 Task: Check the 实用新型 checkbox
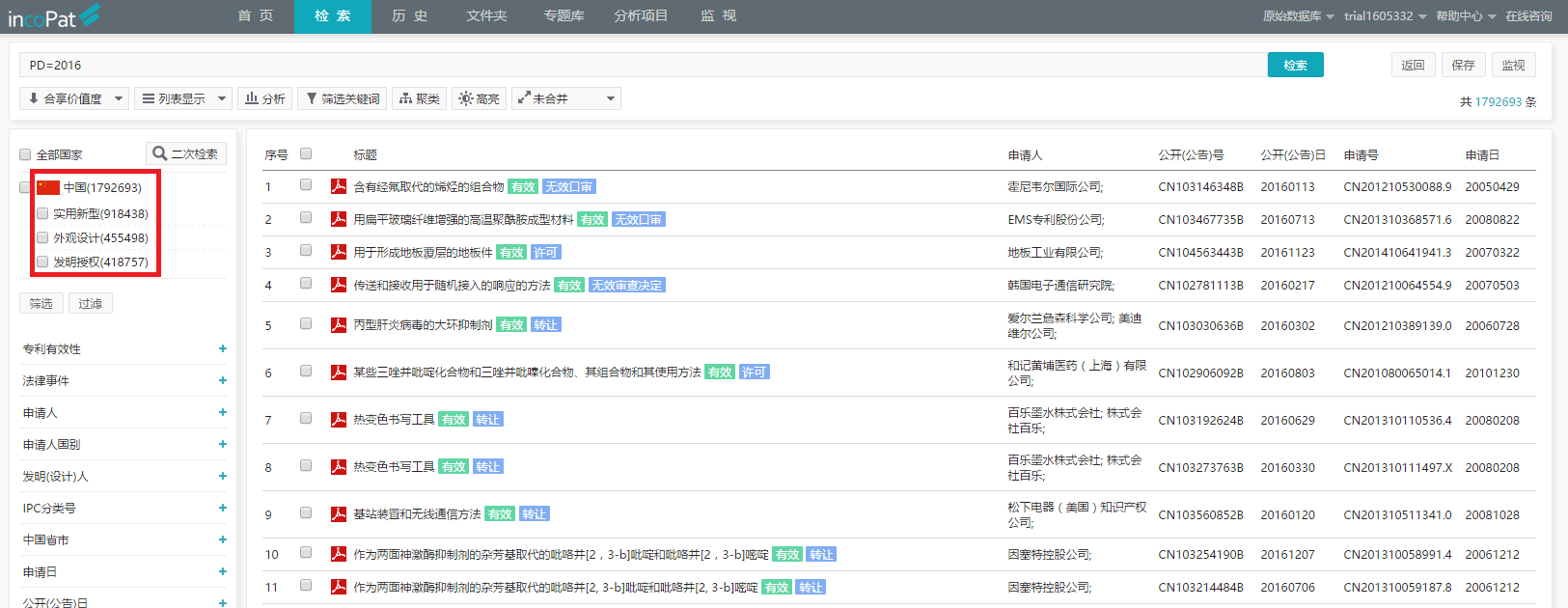(42, 213)
